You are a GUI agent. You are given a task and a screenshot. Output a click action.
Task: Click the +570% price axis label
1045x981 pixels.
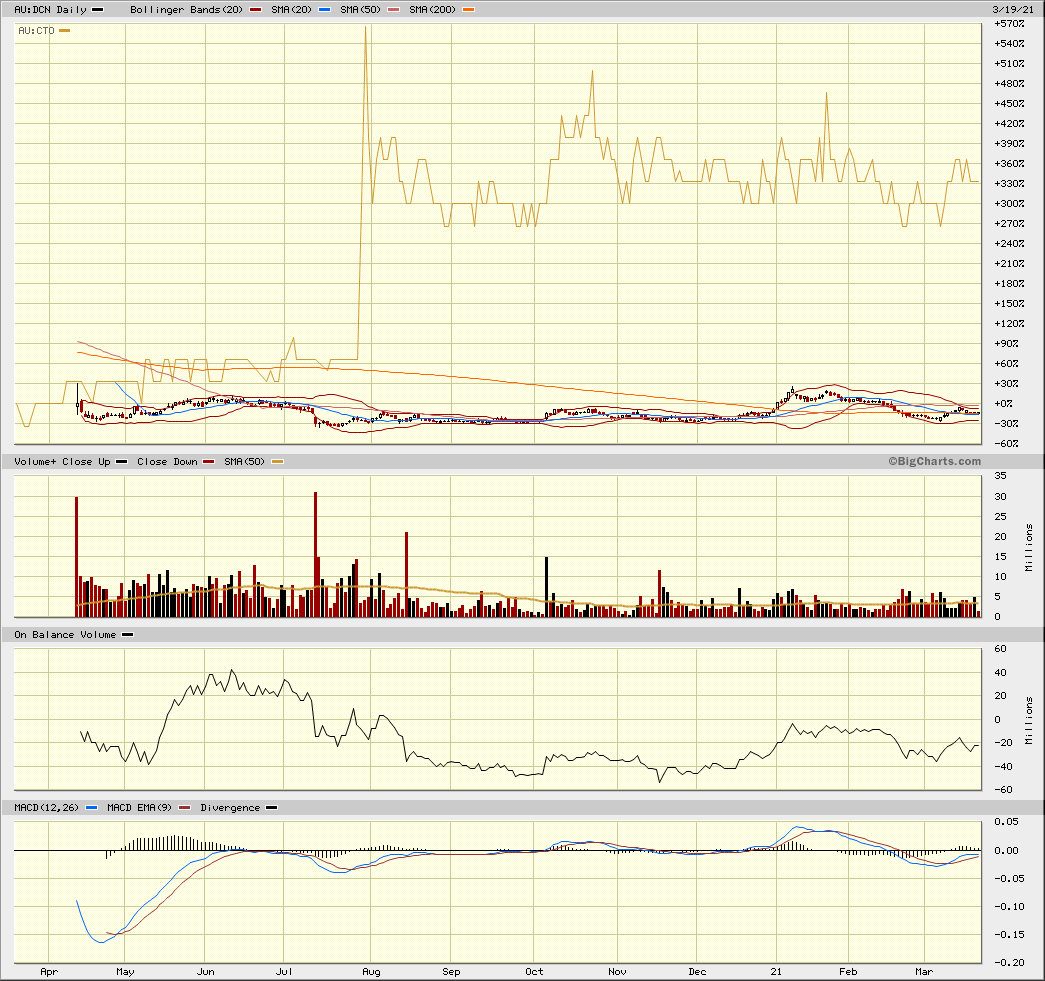tap(1009, 23)
